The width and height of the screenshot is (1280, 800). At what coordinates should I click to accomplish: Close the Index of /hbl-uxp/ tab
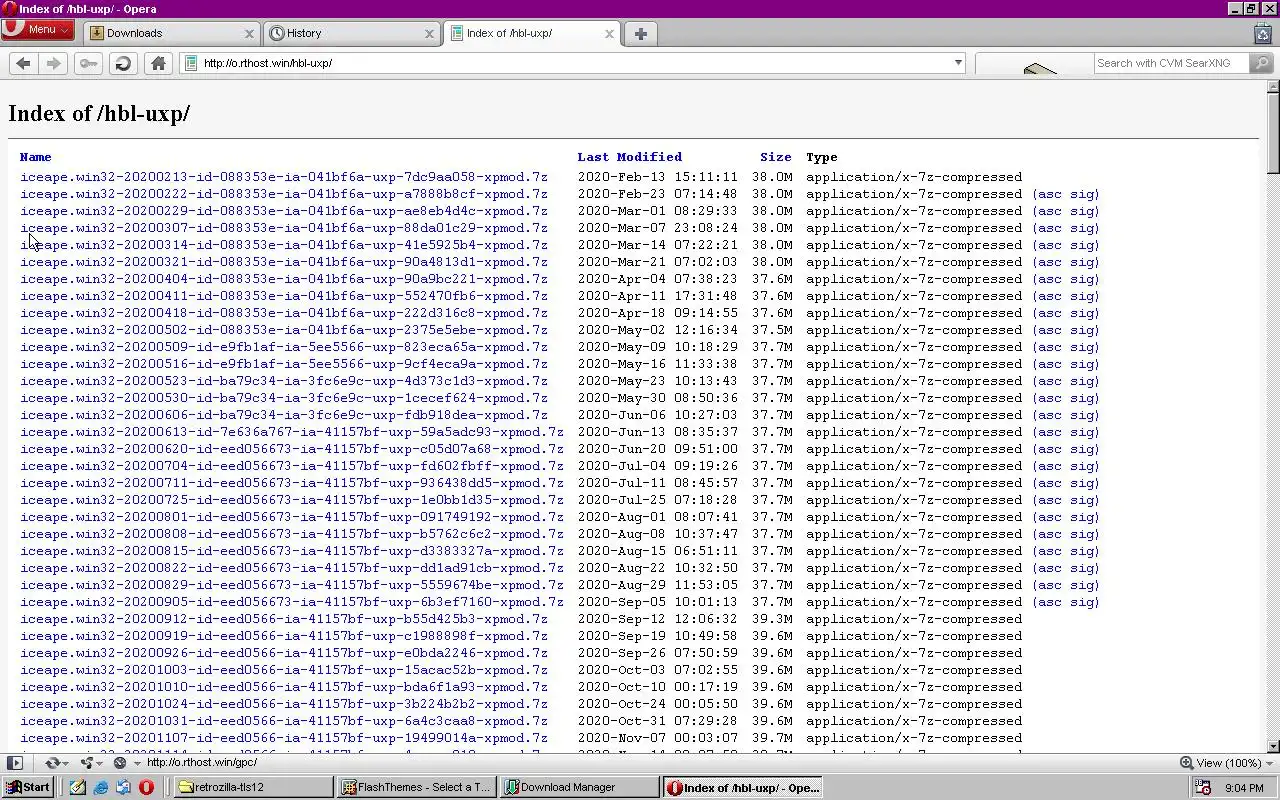click(609, 33)
